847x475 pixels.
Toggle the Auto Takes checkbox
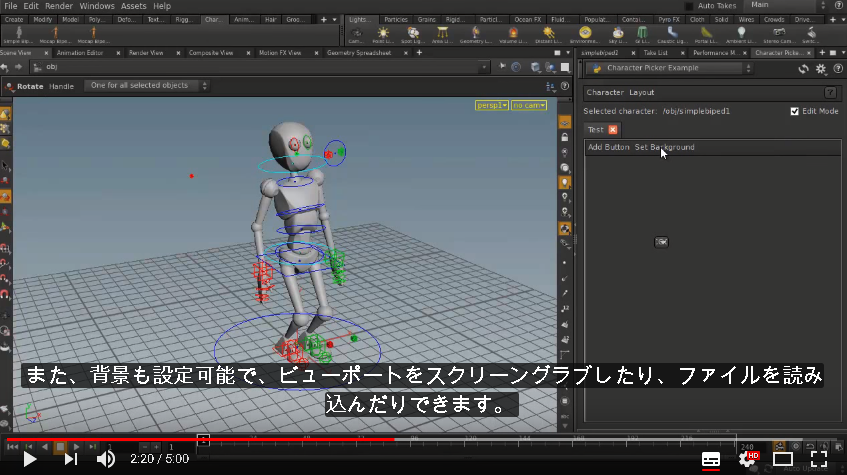689,6
